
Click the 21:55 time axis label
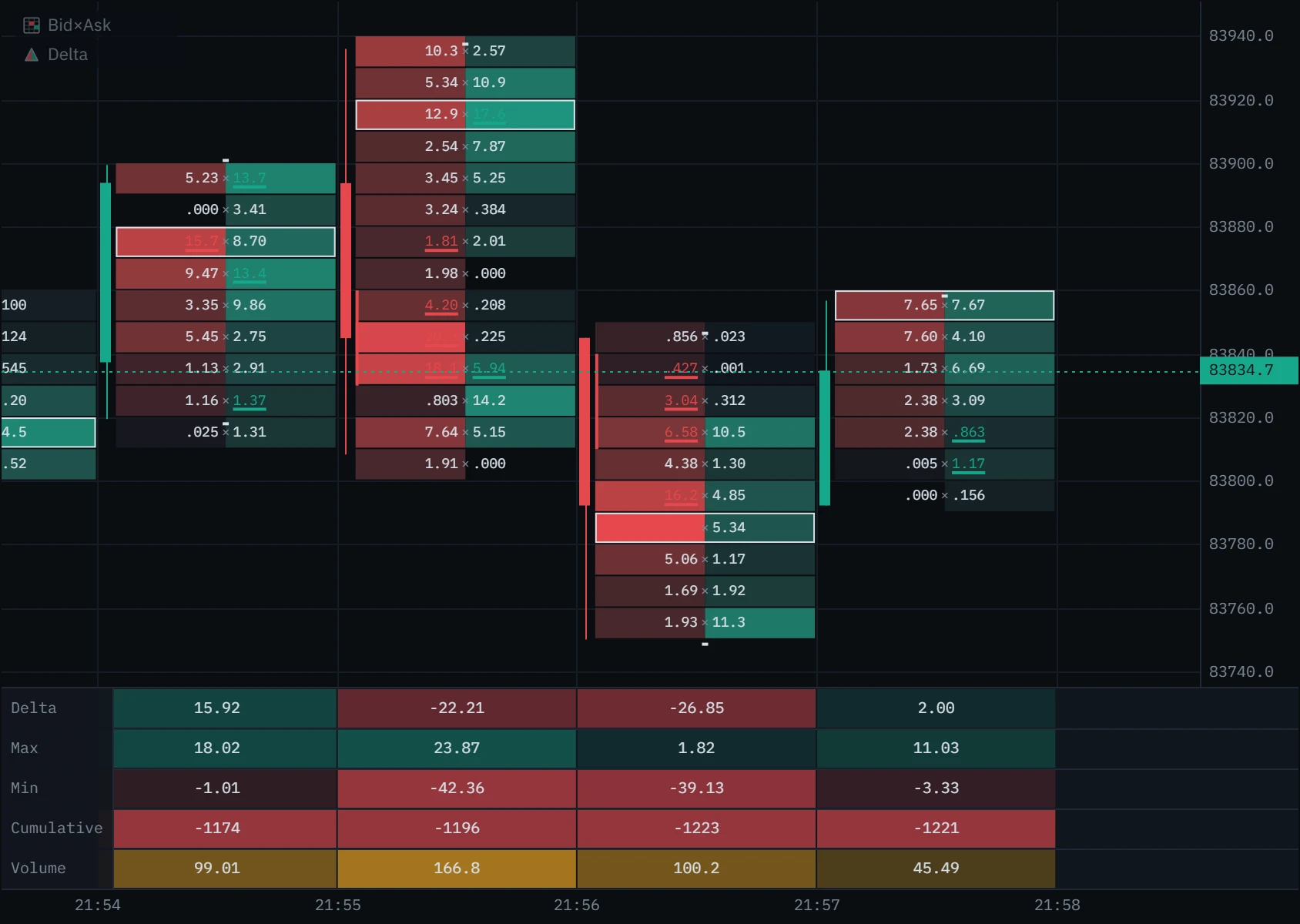point(337,906)
